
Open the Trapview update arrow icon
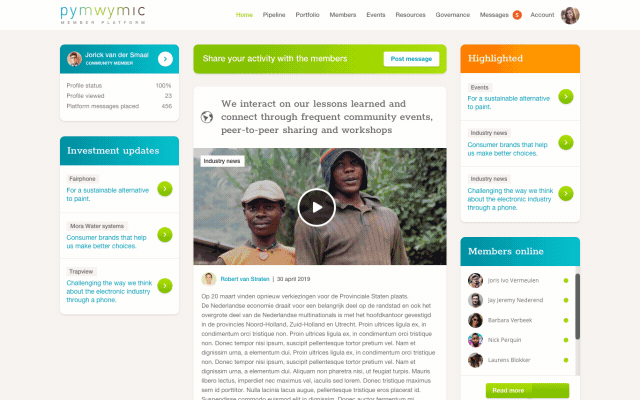click(165, 286)
